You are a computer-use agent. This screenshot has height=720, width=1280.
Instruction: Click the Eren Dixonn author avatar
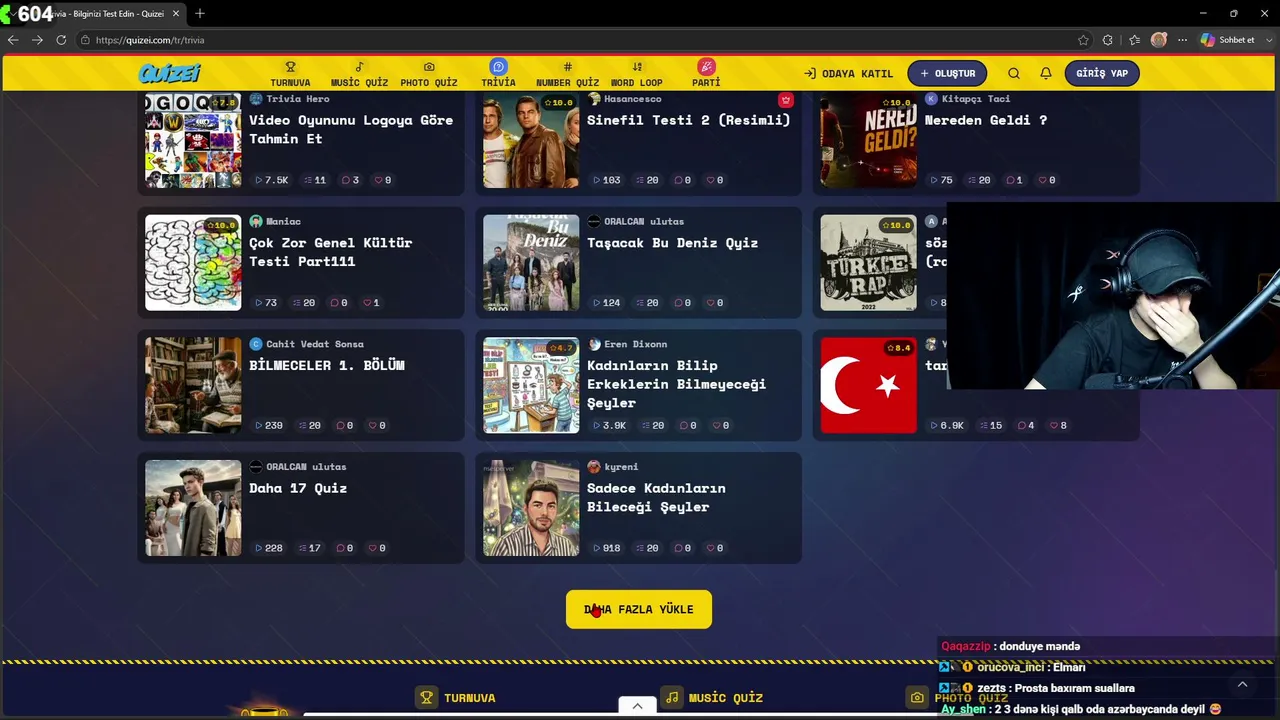[594, 344]
